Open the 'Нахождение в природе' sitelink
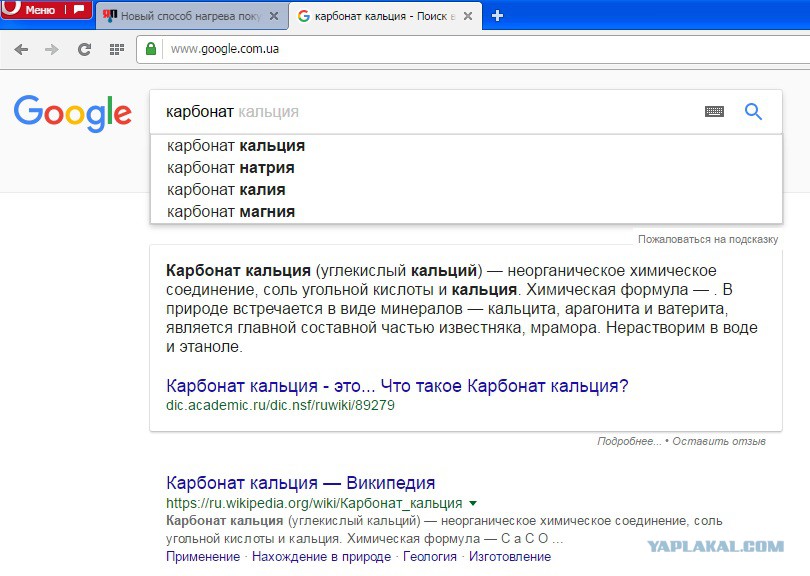This screenshot has width=810, height=576. click(321, 557)
